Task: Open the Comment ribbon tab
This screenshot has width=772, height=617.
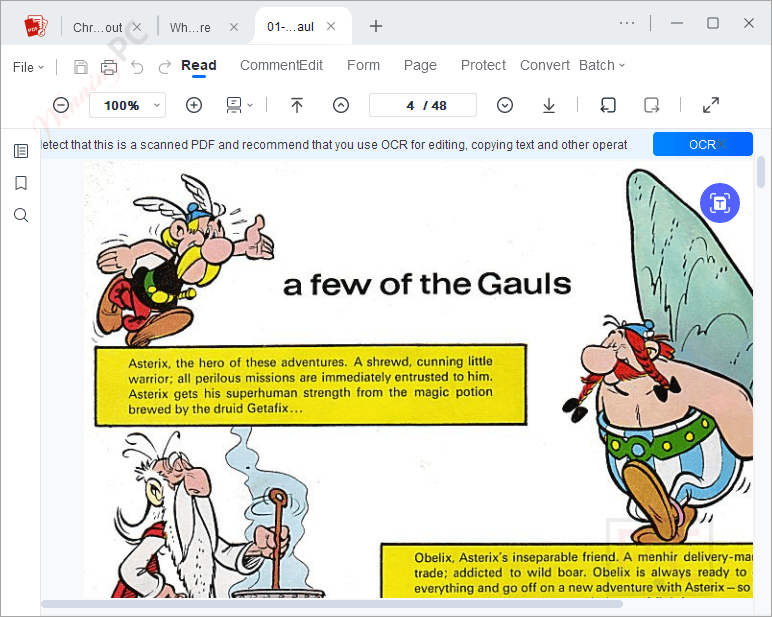Action: 269,65
